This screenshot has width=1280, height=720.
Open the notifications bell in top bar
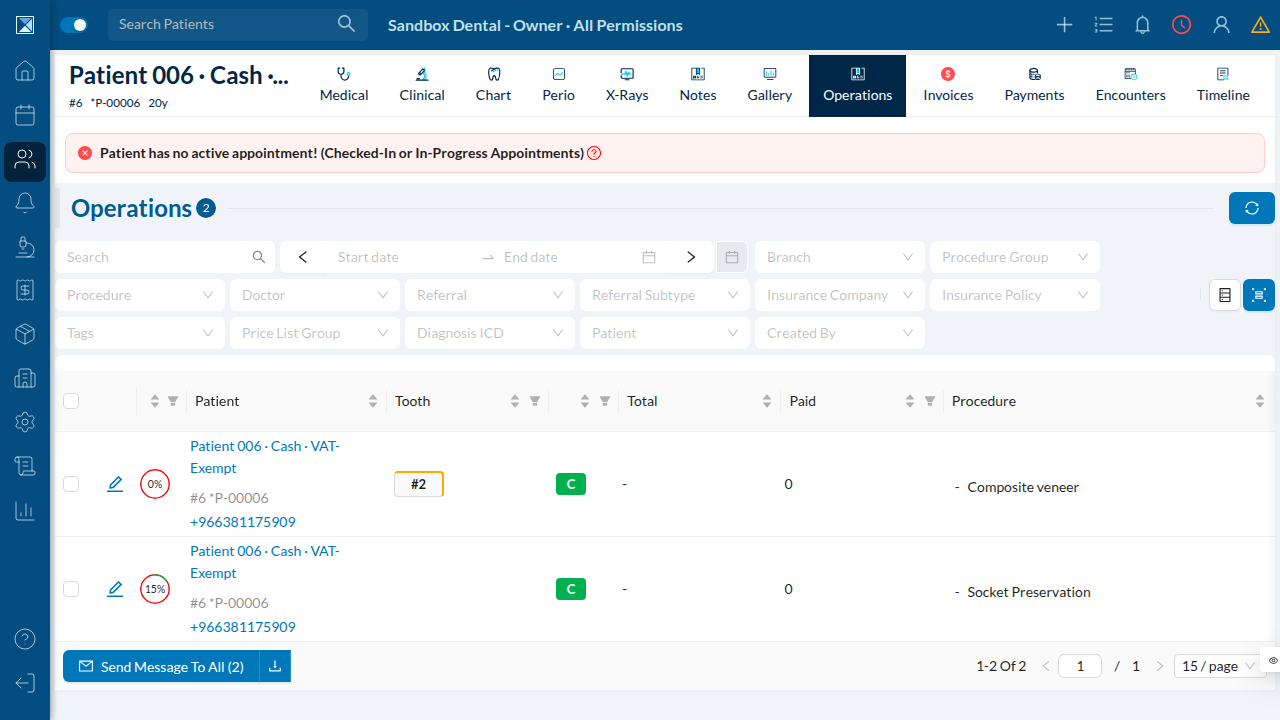click(x=1142, y=25)
